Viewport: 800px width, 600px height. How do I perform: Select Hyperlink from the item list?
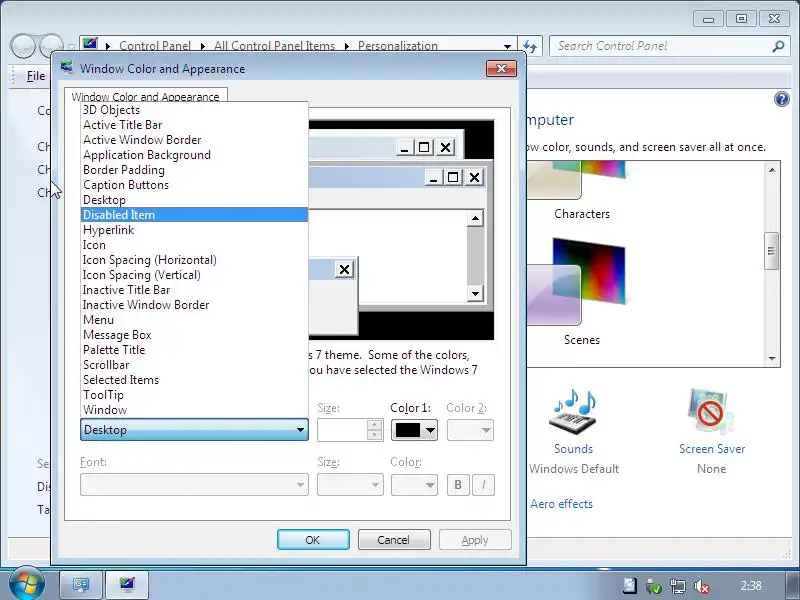coord(194,230)
